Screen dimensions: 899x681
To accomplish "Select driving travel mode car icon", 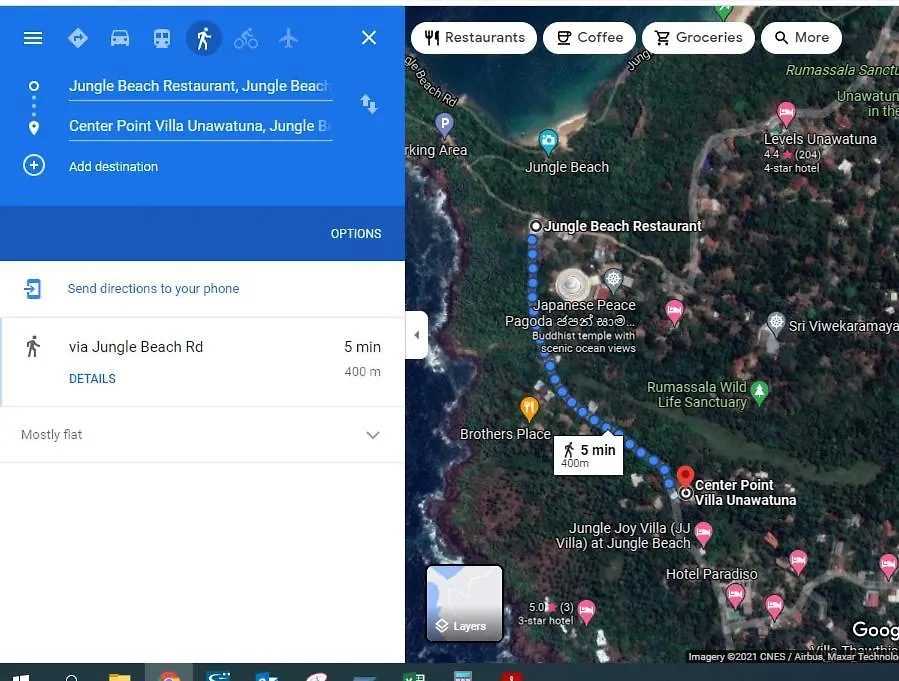I will pos(120,38).
